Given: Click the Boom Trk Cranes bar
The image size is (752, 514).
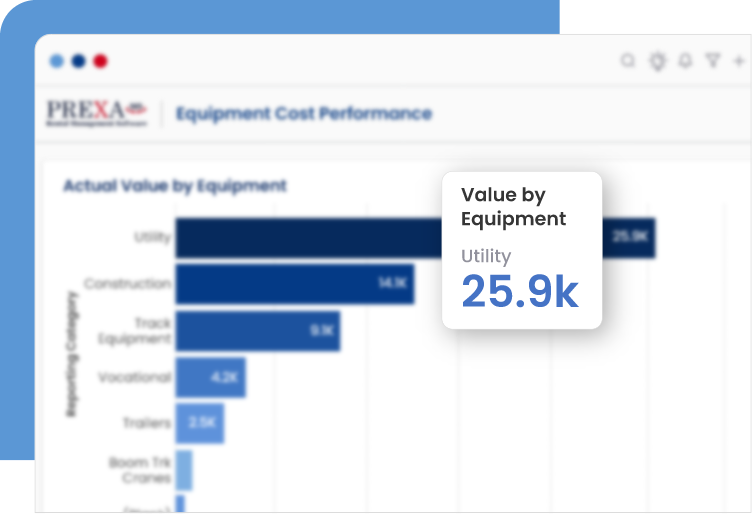Looking at the screenshot, I should (x=184, y=469).
